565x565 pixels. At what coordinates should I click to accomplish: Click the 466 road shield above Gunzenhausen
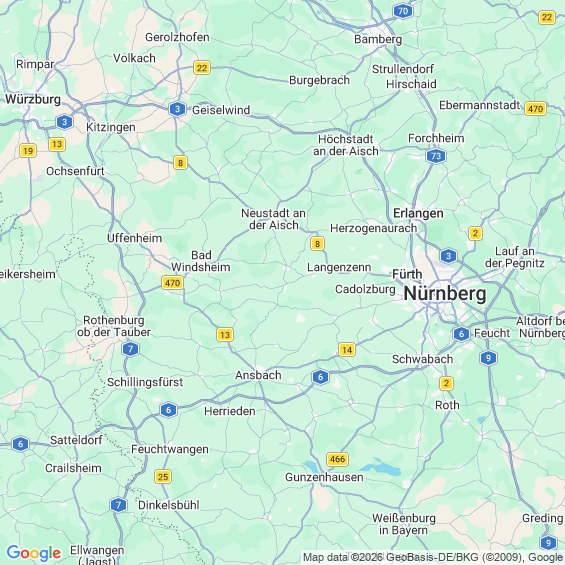coord(337,459)
